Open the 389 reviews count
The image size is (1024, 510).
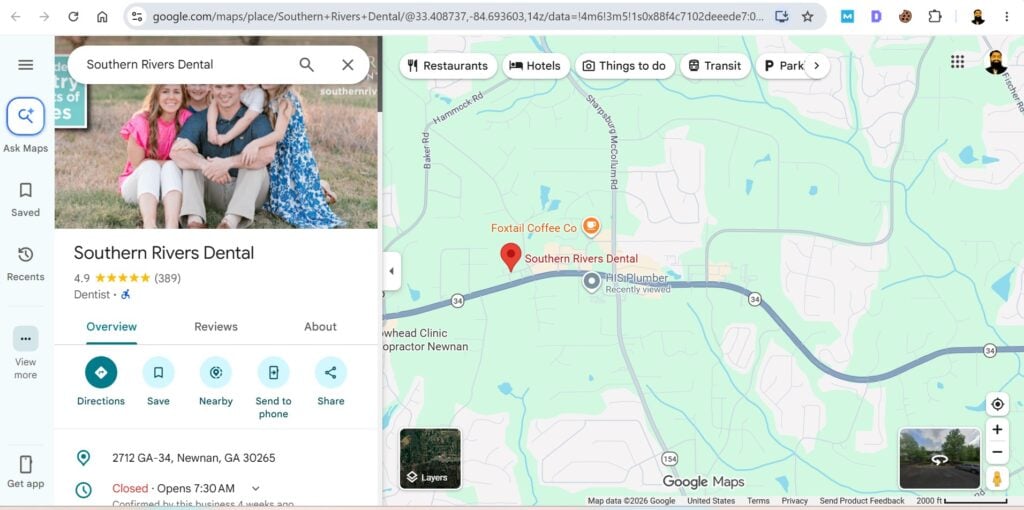pyautogui.click(x=167, y=278)
